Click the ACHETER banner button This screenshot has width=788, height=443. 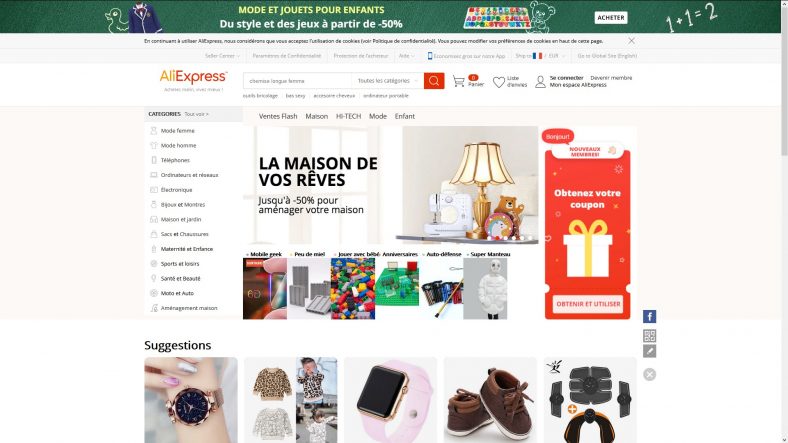click(x=611, y=18)
